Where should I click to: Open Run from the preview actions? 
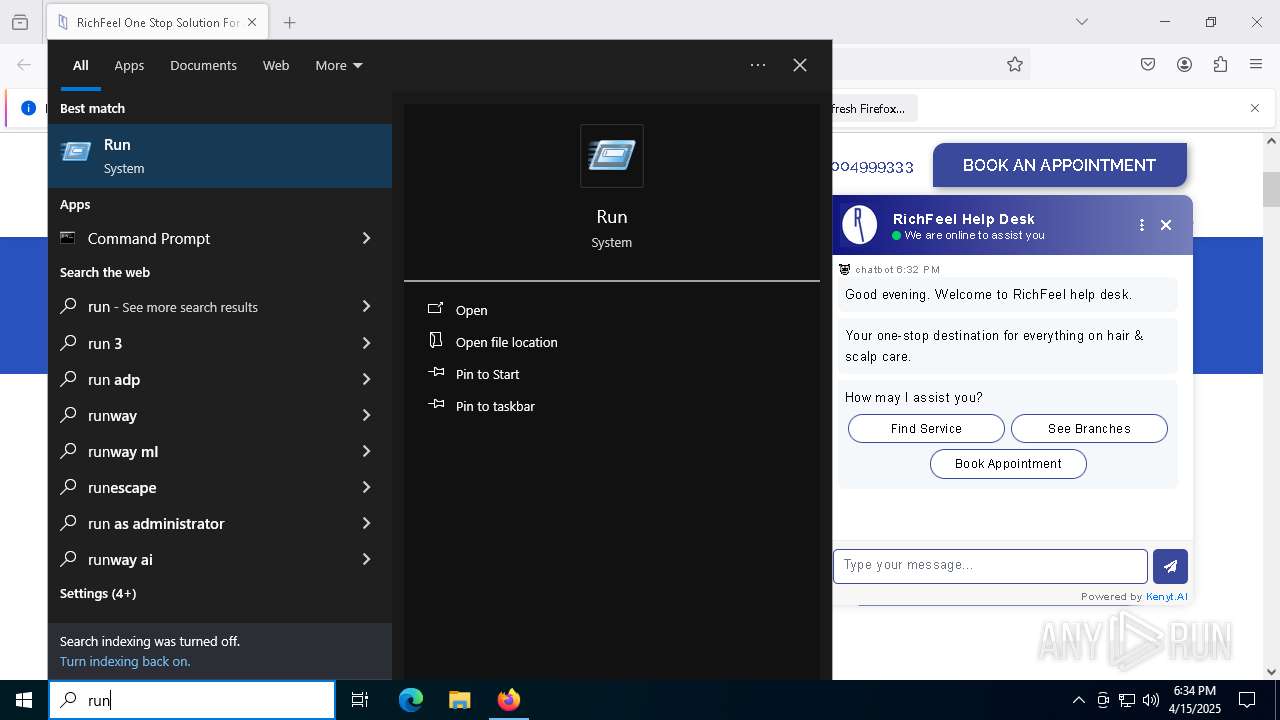tap(471, 310)
